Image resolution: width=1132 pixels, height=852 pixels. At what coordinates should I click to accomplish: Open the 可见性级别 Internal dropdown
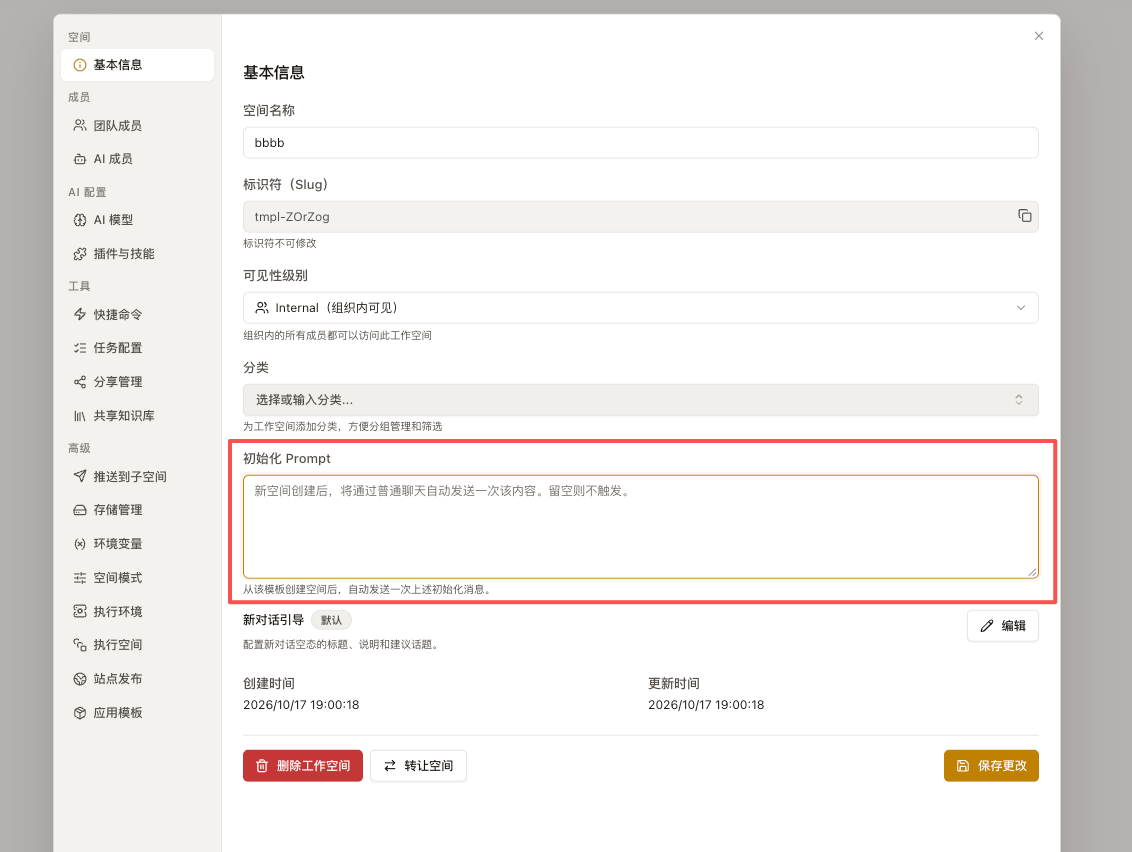point(640,308)
